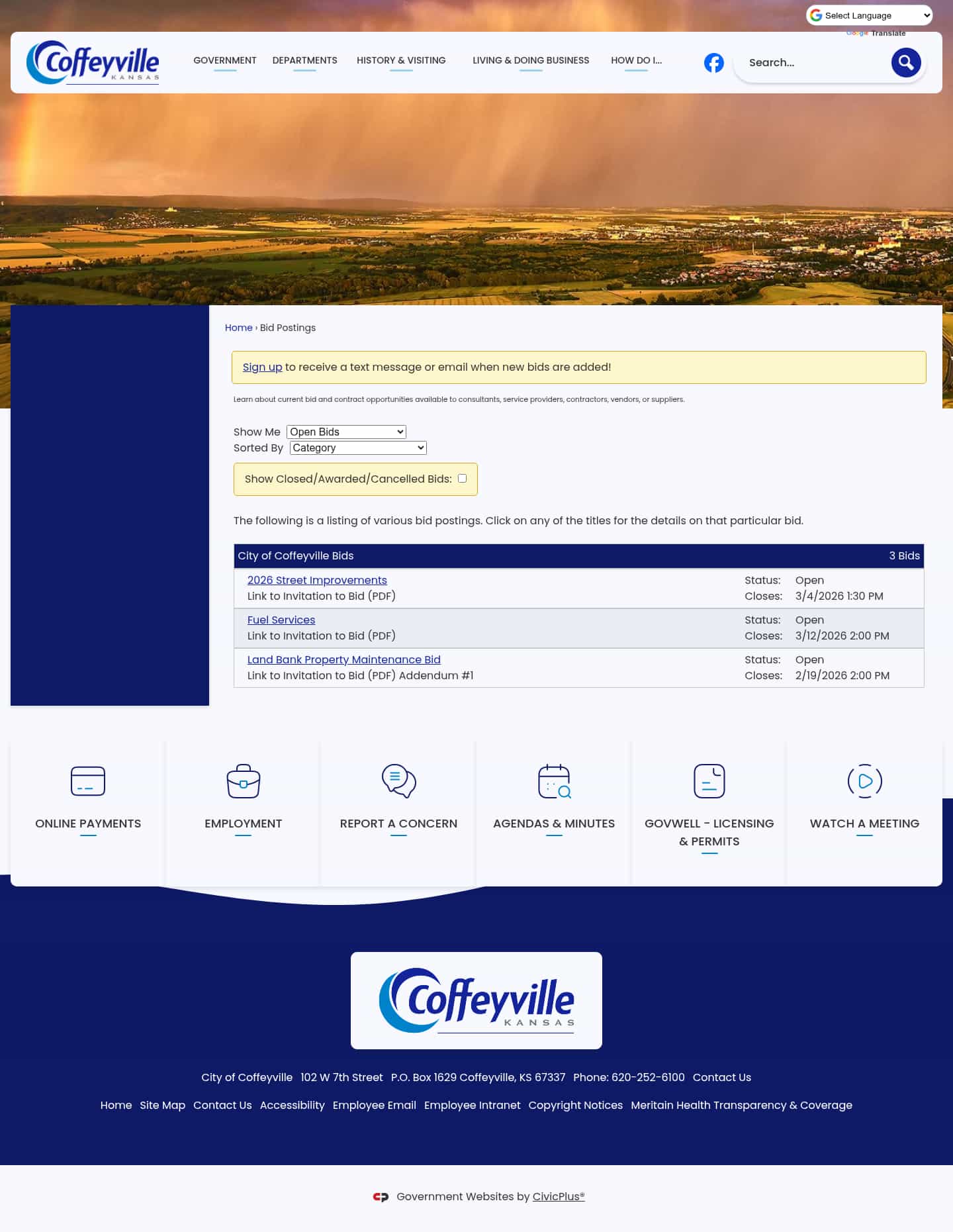Click the CivicPlus logo icon
Screen dimensions: 953x1232
coord(381,1197)
